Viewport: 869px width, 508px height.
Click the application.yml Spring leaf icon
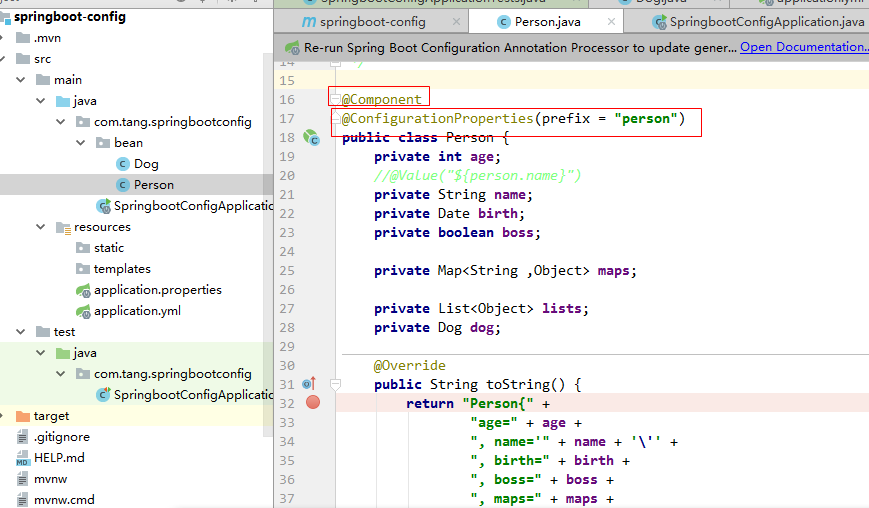click(x=83, y=311)
